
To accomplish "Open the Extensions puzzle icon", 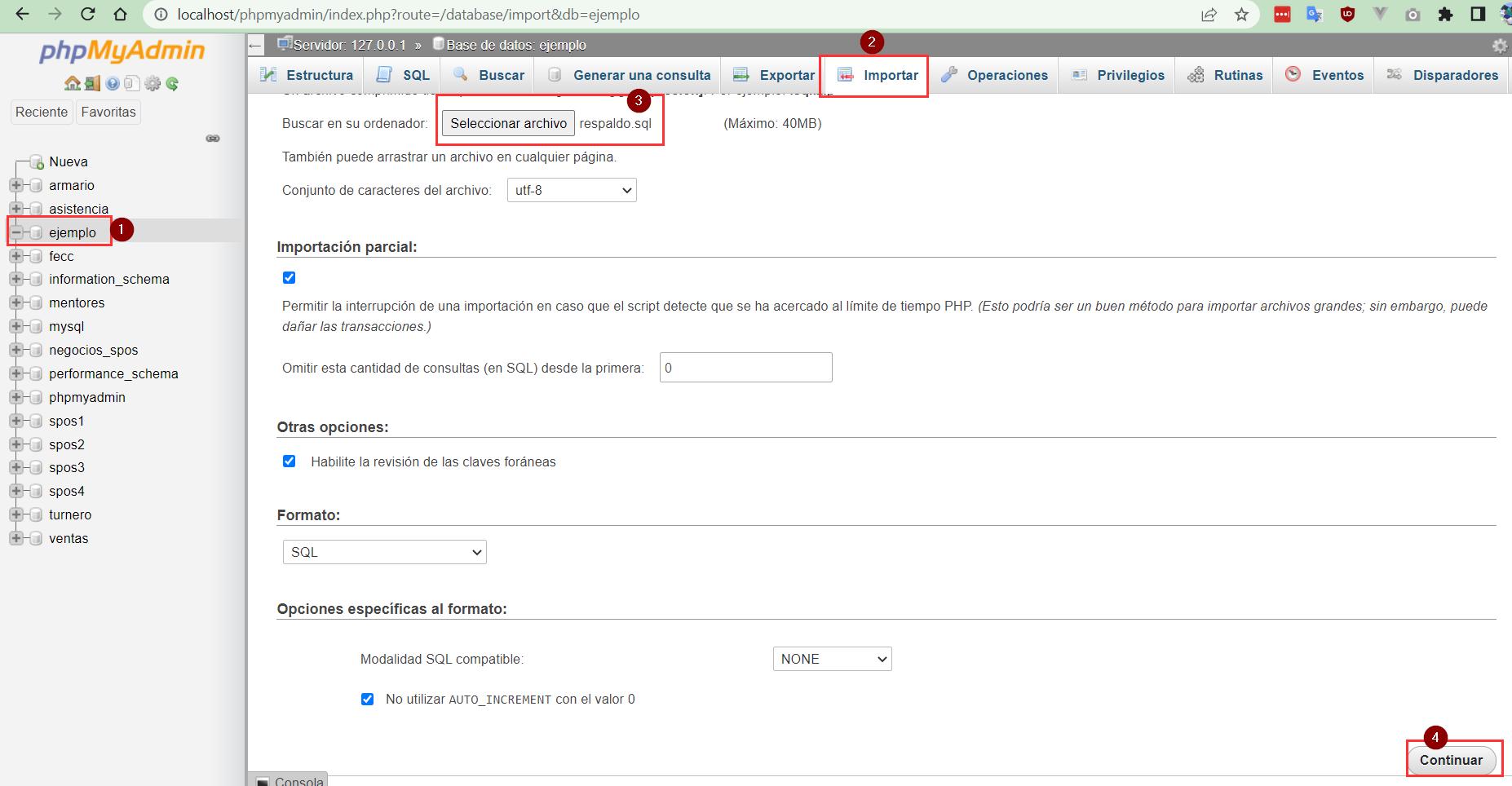I will [x=1445, y=15].
